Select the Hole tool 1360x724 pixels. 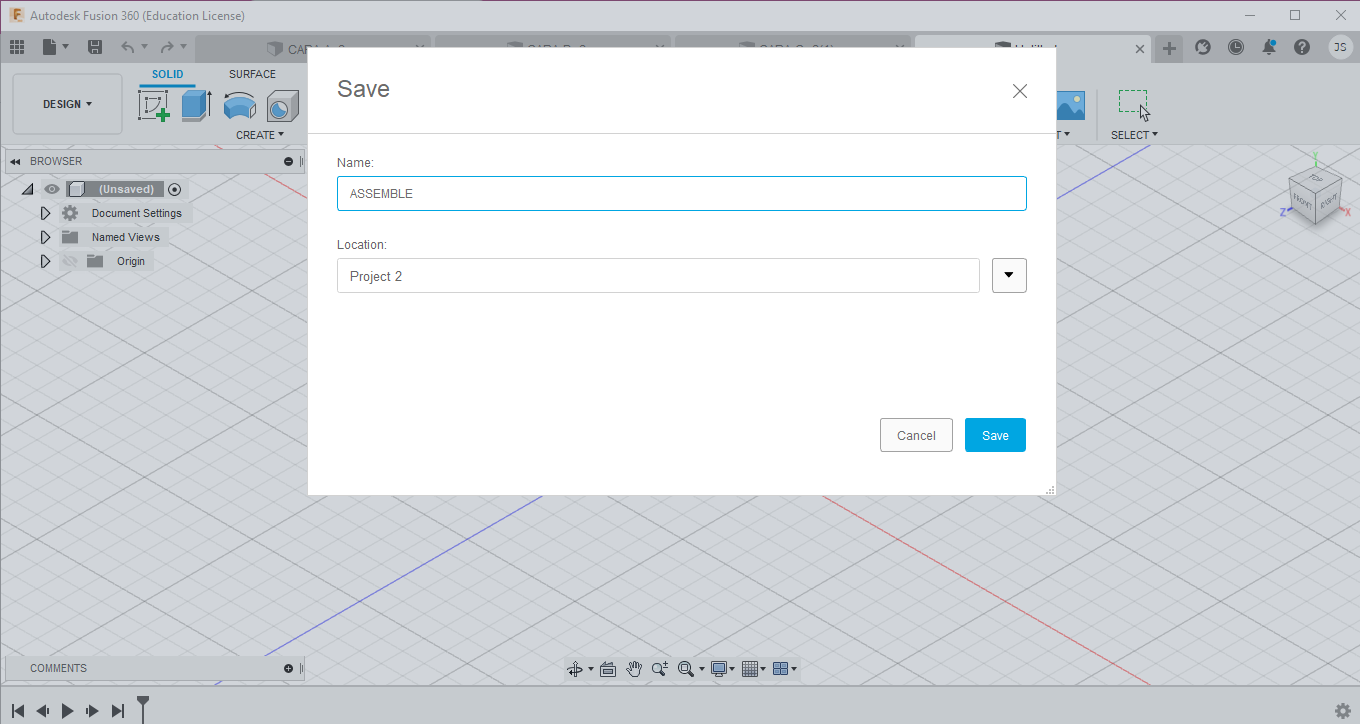point(283,105)
